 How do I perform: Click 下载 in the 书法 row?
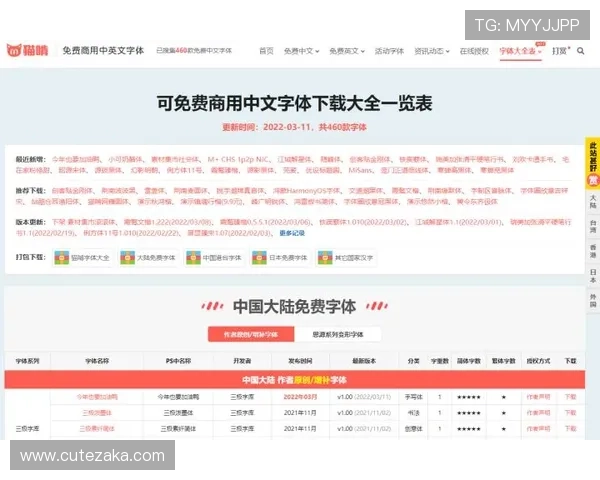tap(570, 413)
